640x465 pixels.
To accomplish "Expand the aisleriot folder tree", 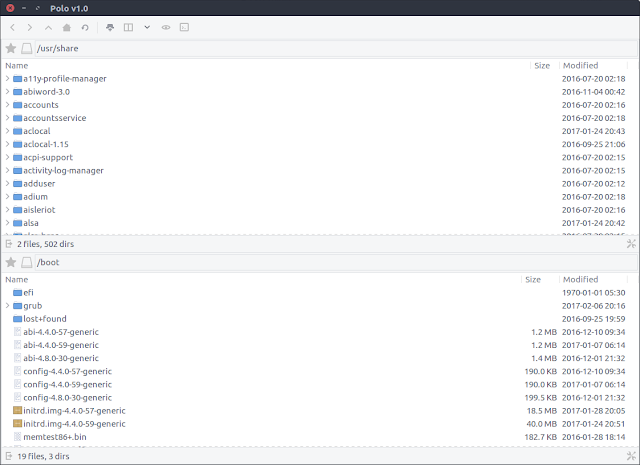I will (x=7, y=209).
